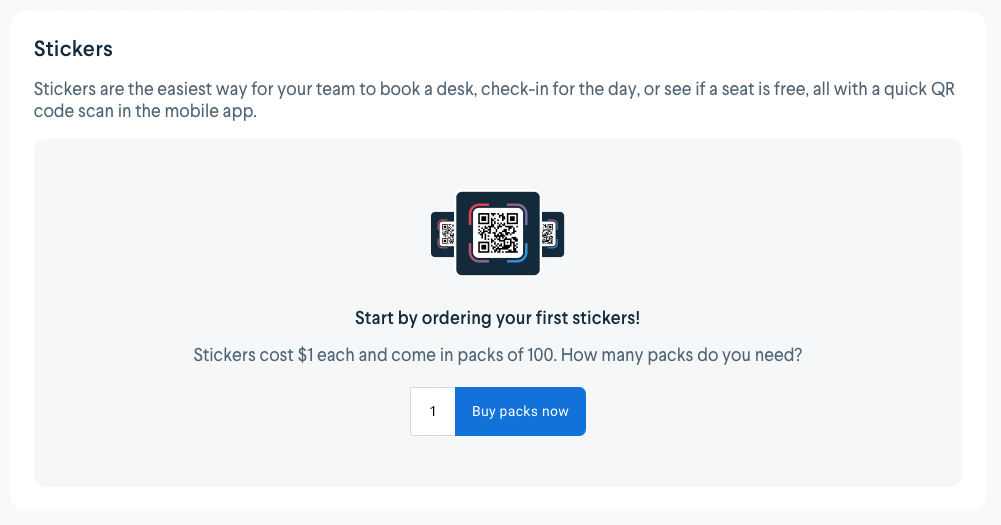Select the QR code inside the center sticker

pyautogui.click(x=498, y=233)
